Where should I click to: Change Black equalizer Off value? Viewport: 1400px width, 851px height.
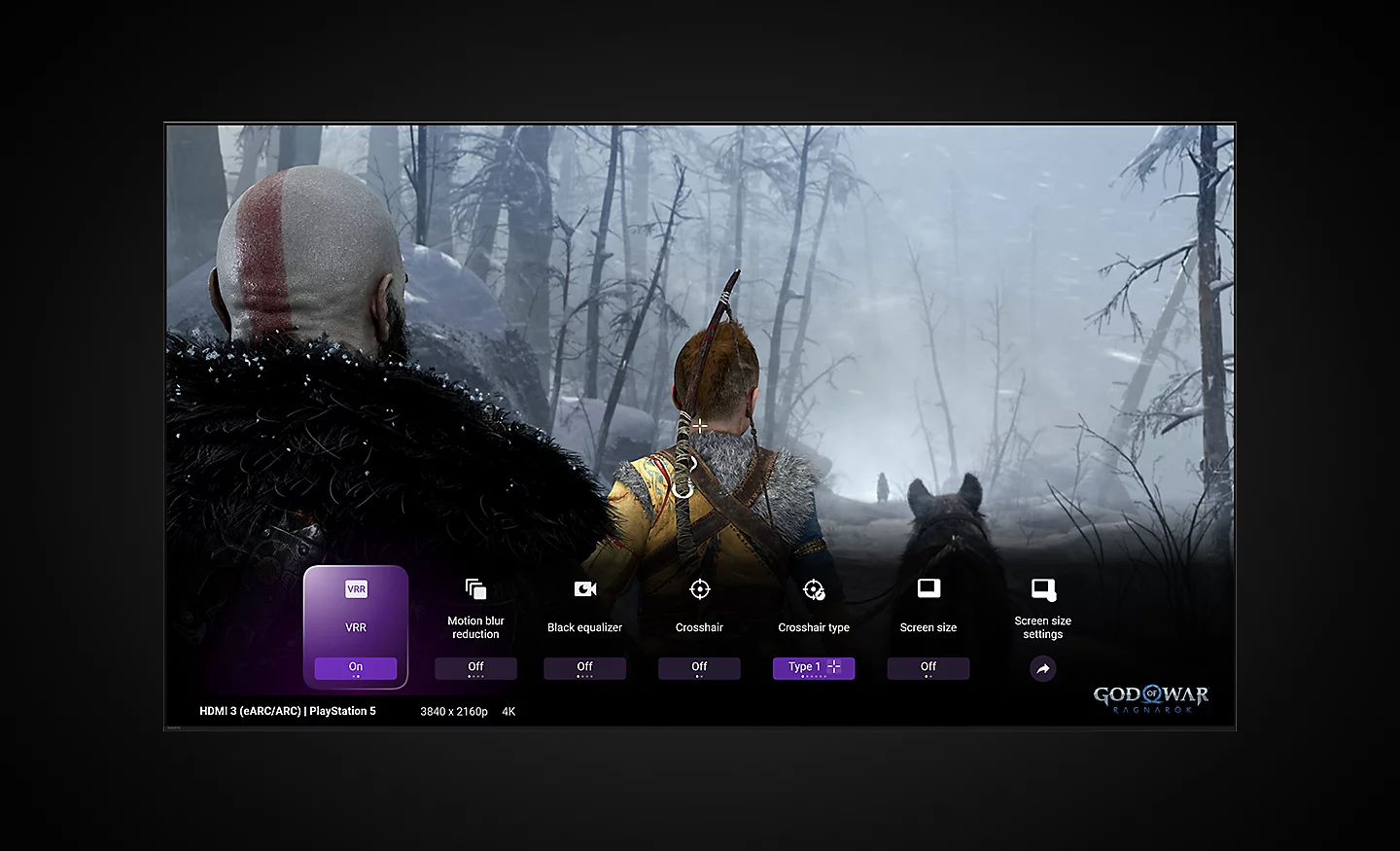point(584,667)
